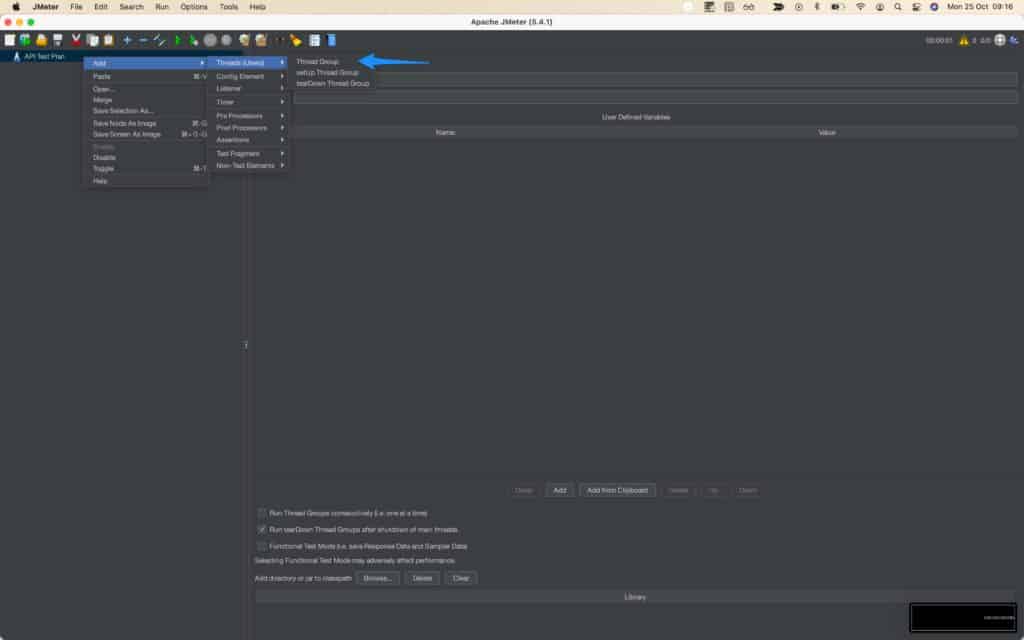Click the Comments input field
The image size is (1024, 640).
coord(655,97)
